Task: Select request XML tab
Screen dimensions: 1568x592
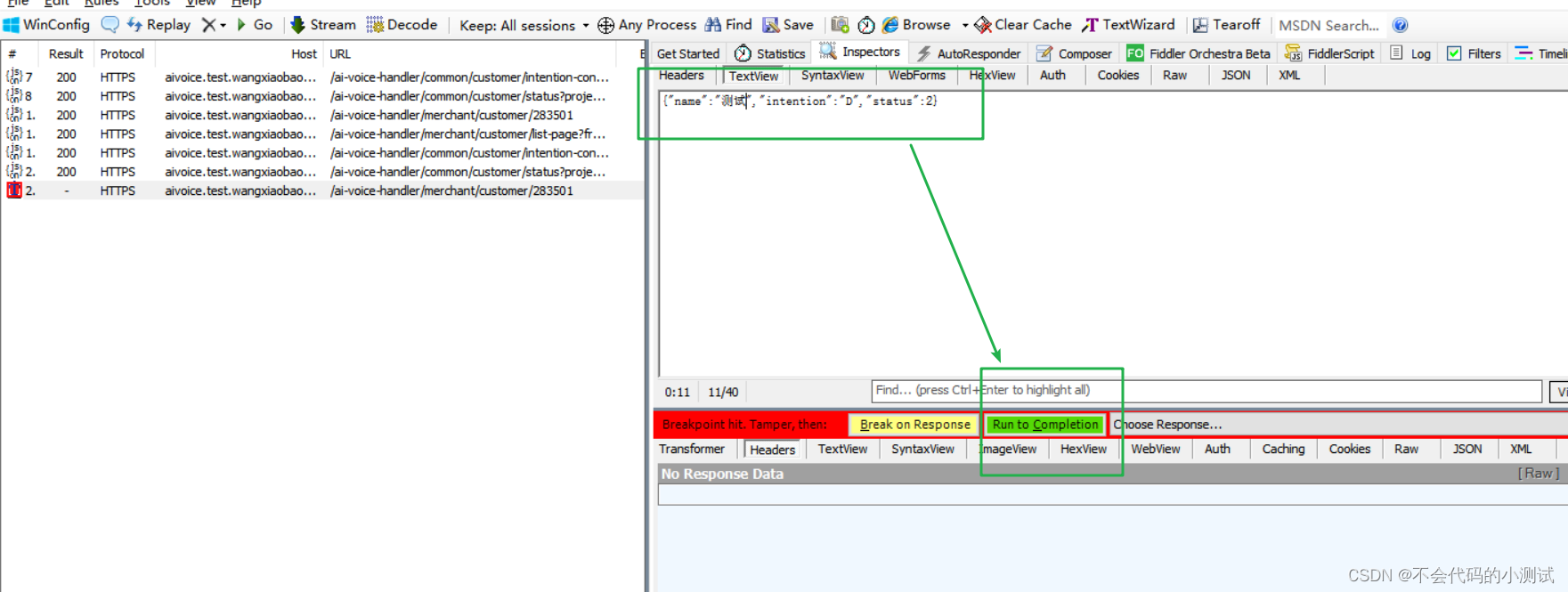Action: [x=1289, y=75]
